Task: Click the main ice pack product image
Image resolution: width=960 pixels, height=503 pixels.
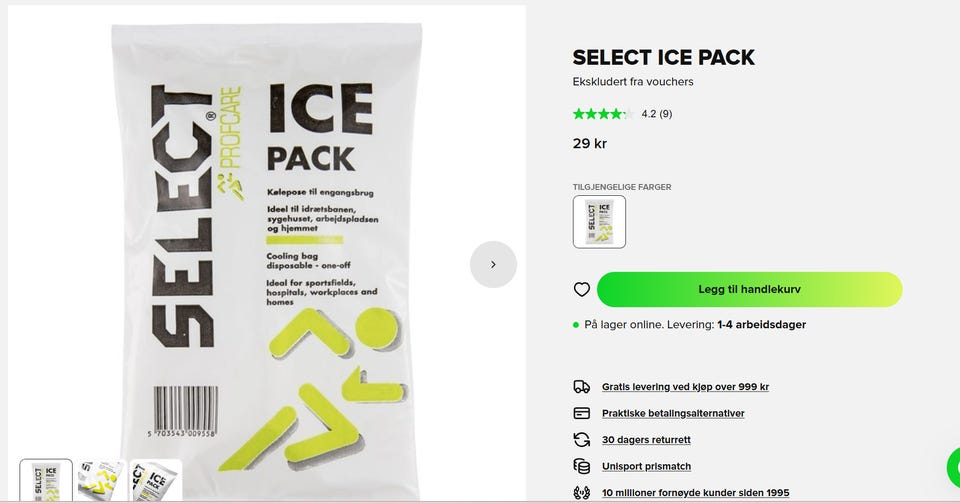Action: tap(267, 253)
